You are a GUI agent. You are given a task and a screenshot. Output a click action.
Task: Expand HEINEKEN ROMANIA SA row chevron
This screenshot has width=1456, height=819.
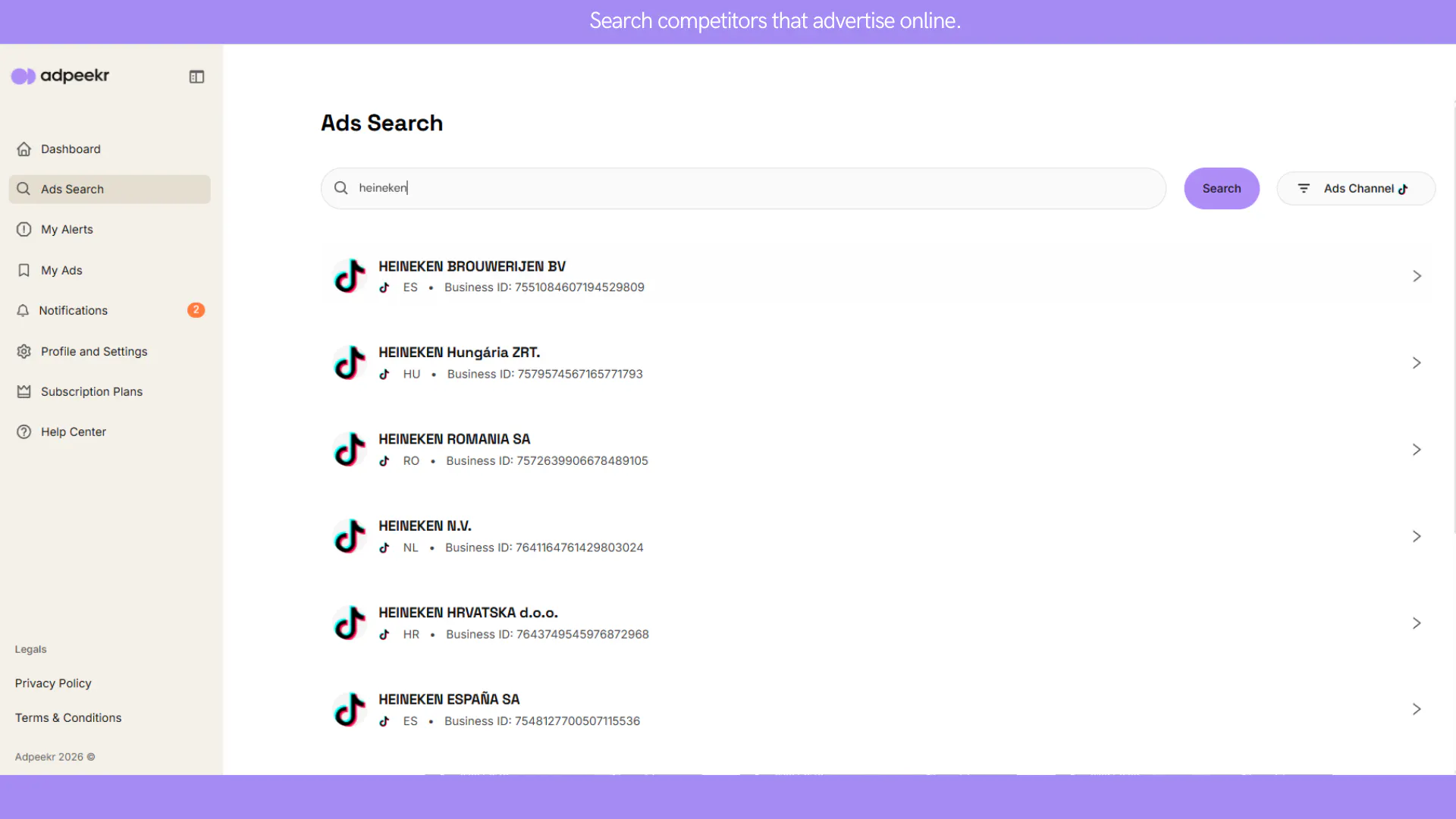click(1417, 450)
